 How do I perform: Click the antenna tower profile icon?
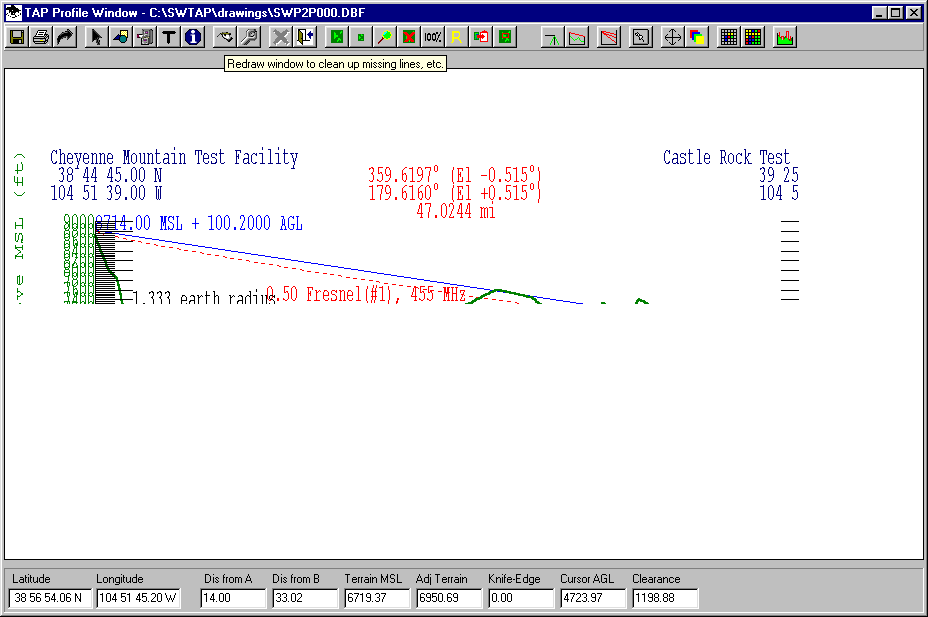coord(552,37)
